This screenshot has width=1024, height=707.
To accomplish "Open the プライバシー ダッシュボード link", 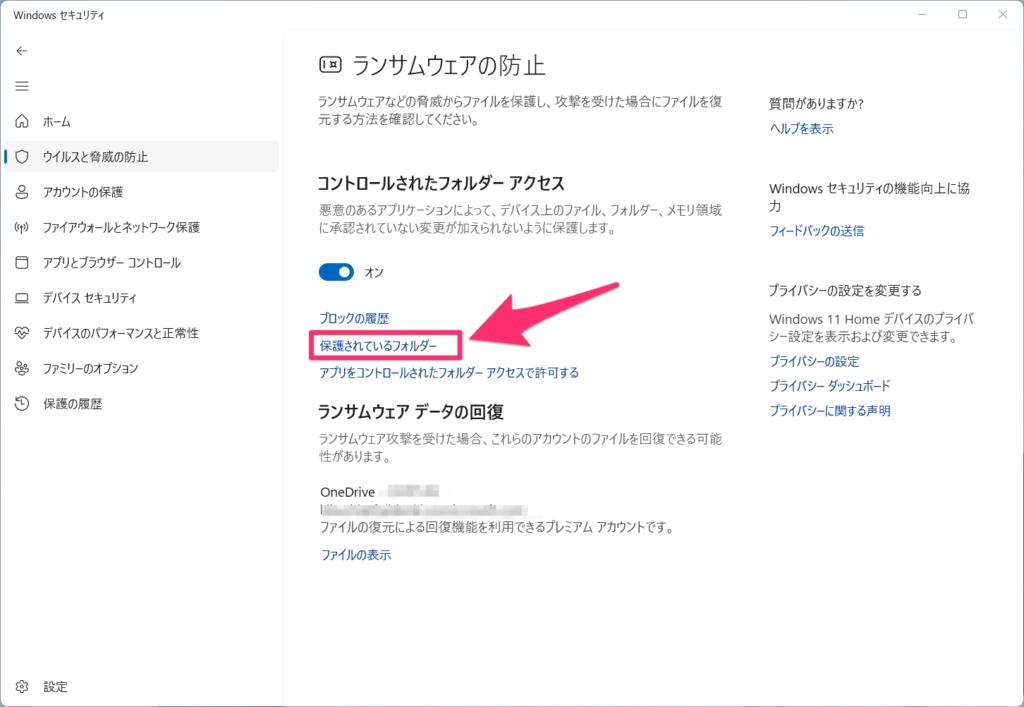I will [829, 386].
